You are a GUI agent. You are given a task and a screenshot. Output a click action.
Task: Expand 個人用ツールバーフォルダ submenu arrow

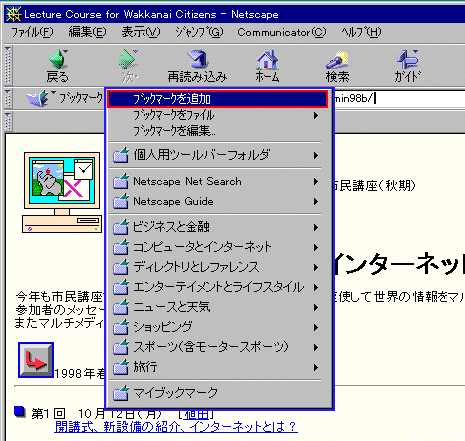(x=316, y=155)
